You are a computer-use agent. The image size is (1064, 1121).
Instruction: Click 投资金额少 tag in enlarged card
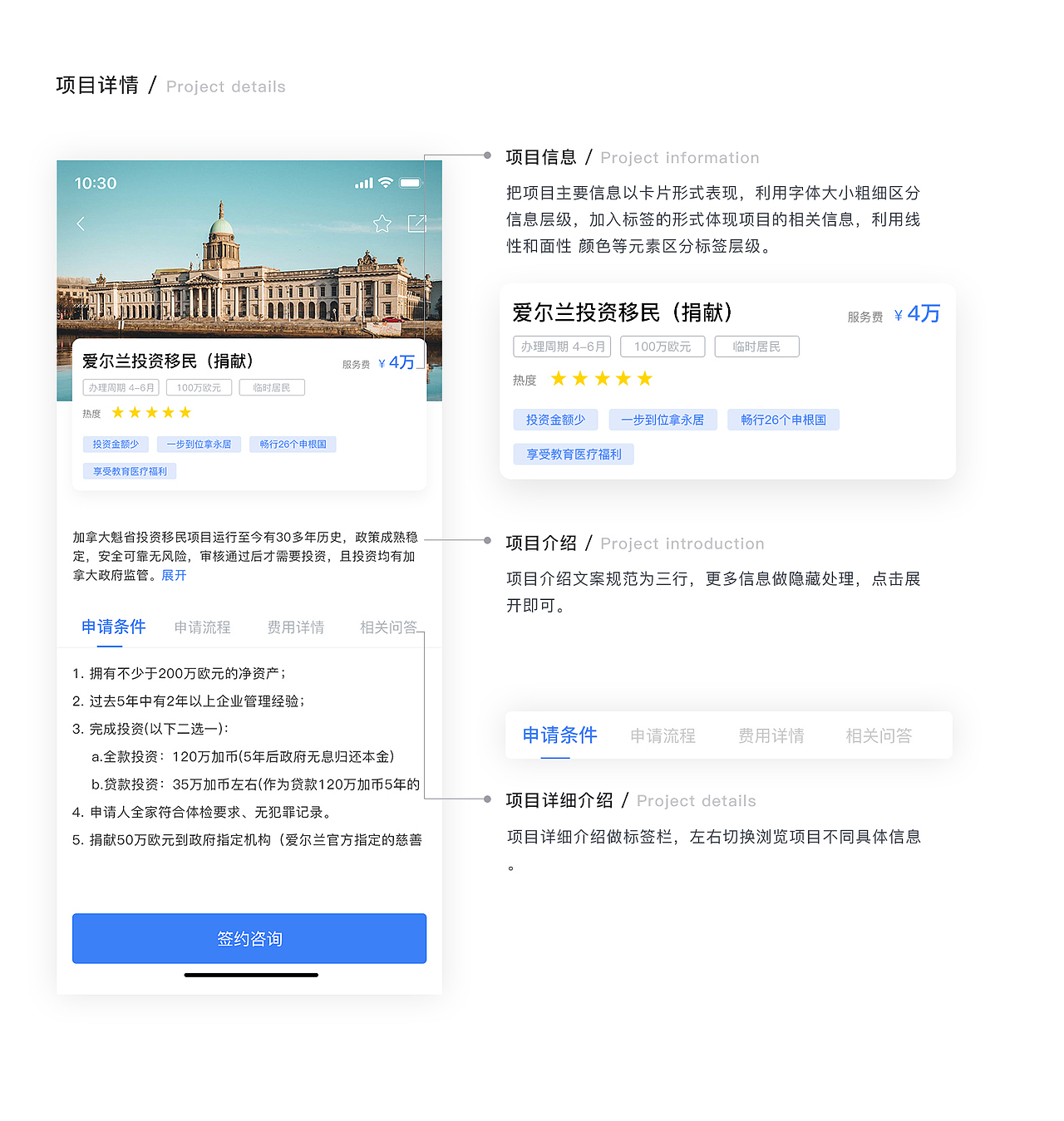(555, 420)
